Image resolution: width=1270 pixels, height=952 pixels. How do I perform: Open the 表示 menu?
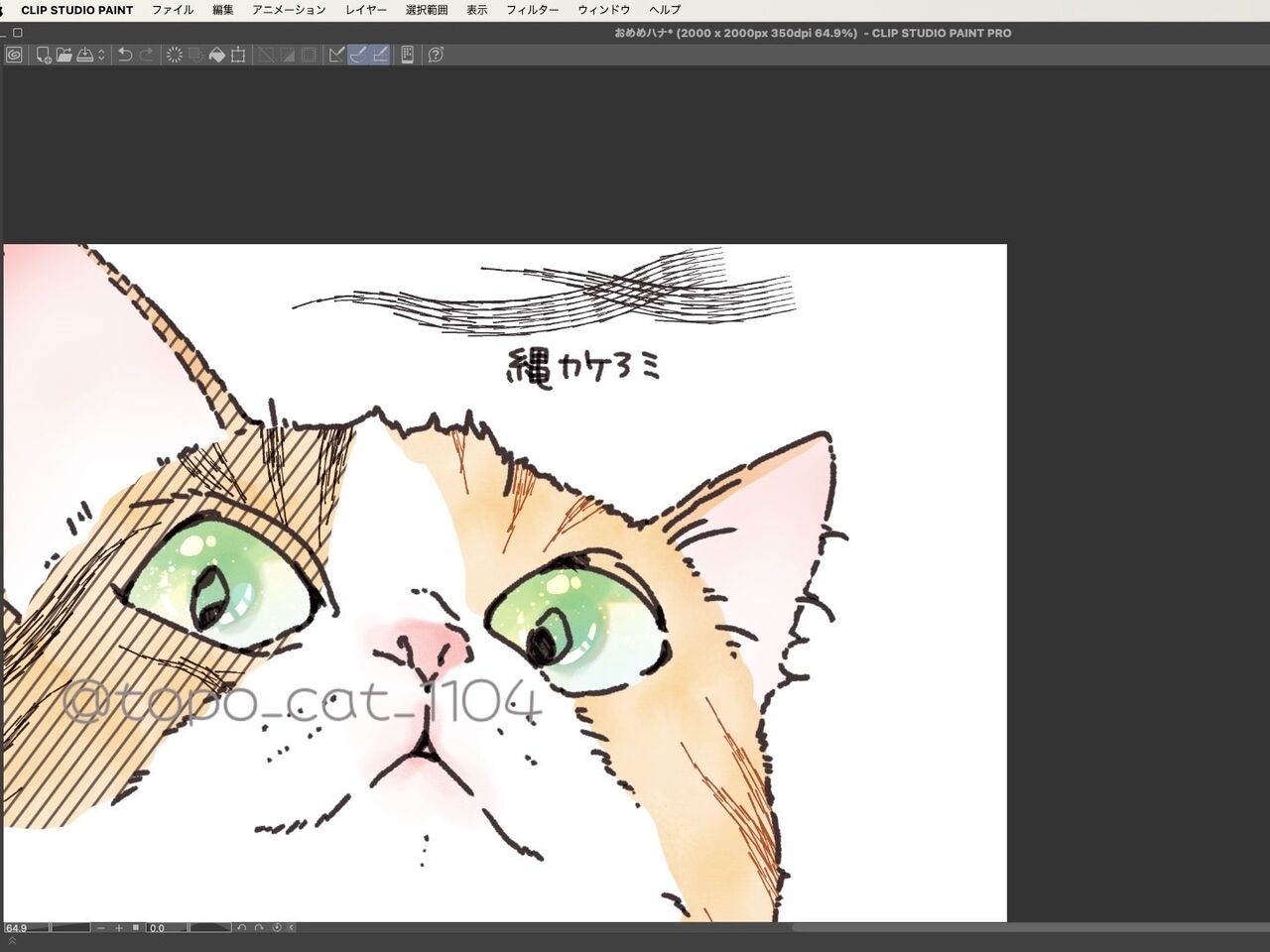[x=477, y=10]
